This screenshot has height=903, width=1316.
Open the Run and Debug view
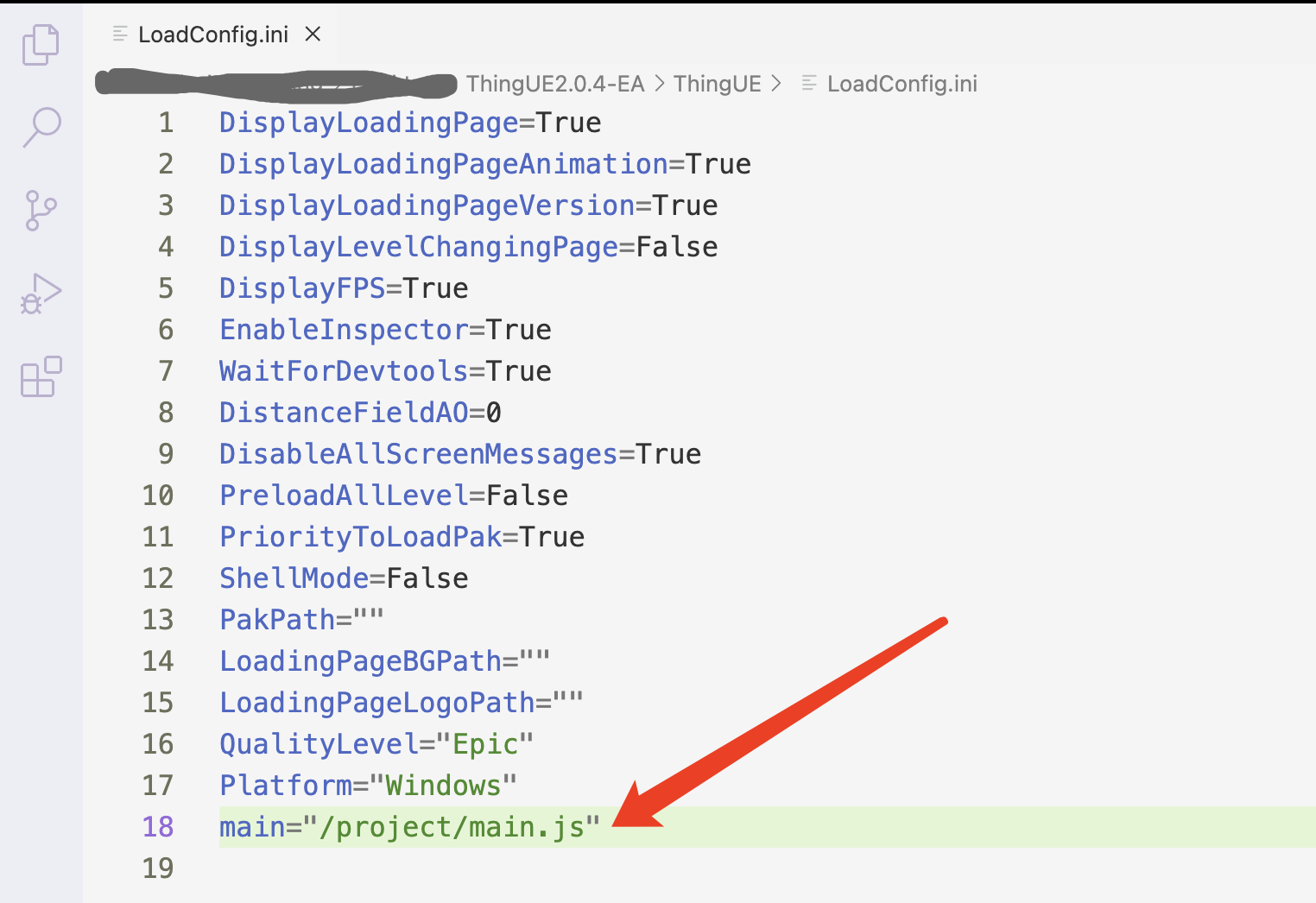41,294
